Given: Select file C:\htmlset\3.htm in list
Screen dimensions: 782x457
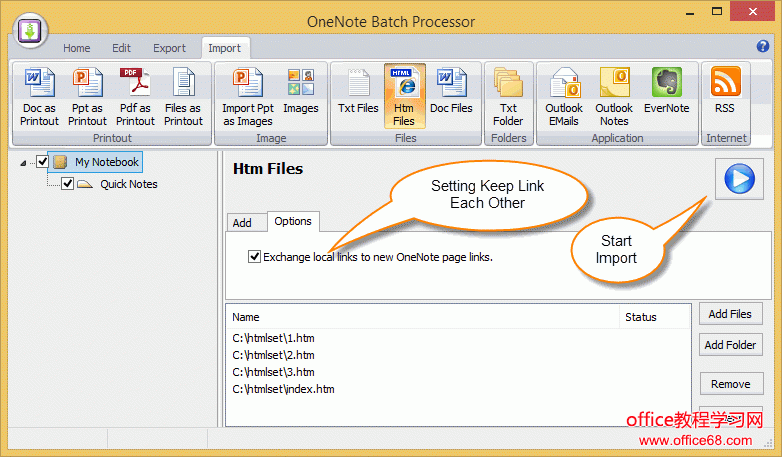Looking at the screenshot, I should pyautogui.click(x=273, y=372).
